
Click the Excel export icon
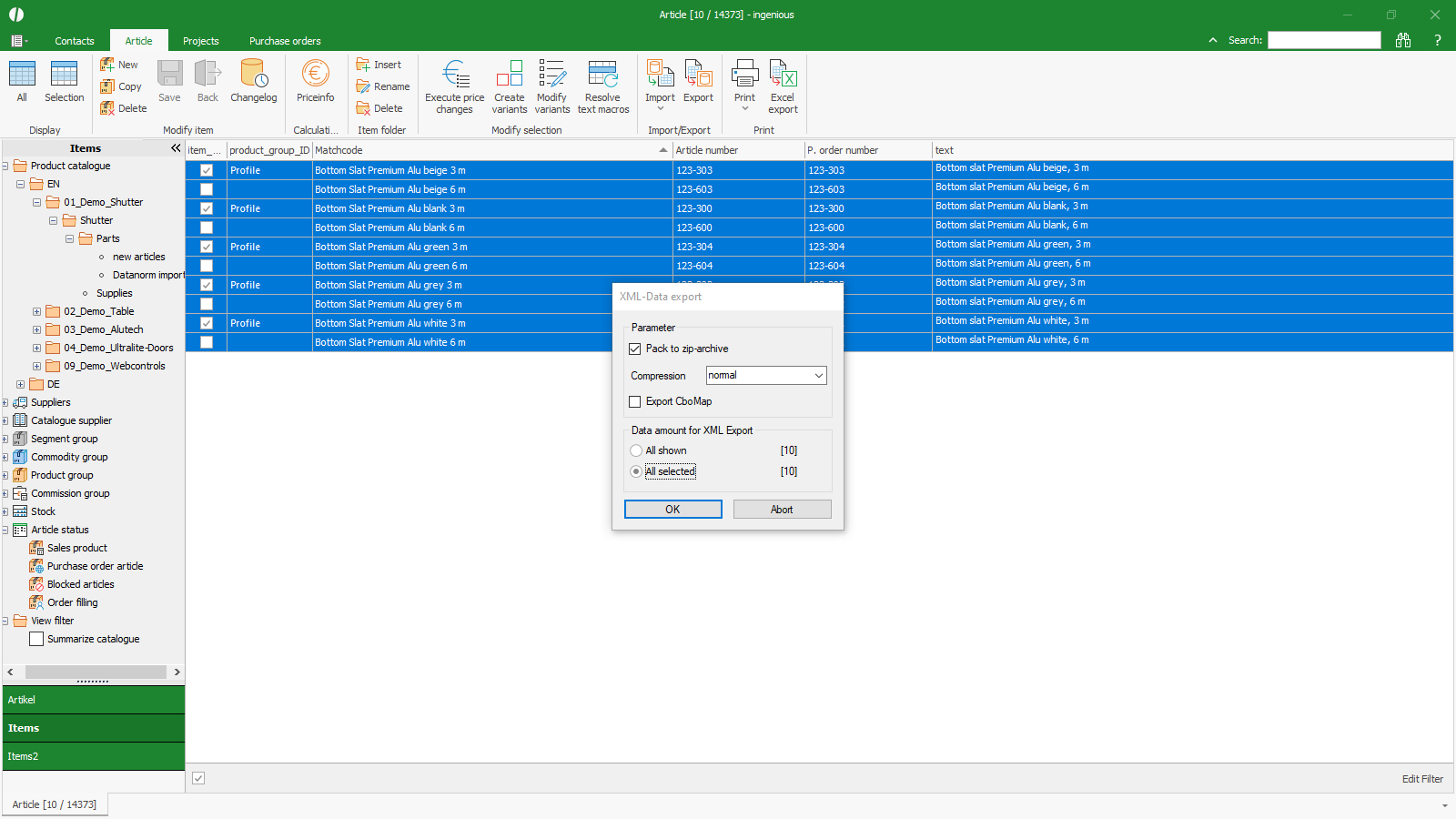(782, 75)
